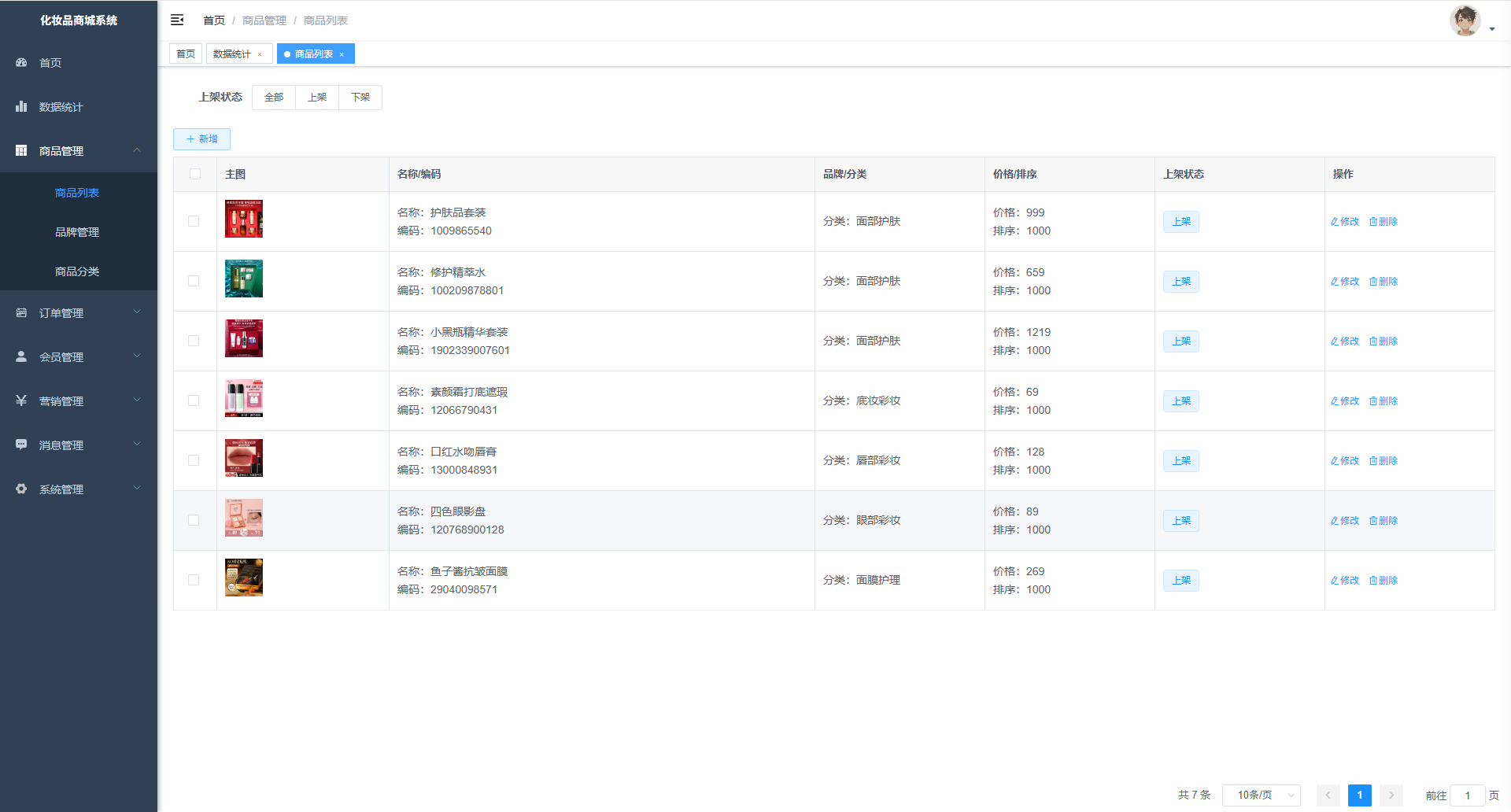This screenshot has width=1511, height=812.
Task: Click the 系统管理 gear icon
Action: click(21, 489)
